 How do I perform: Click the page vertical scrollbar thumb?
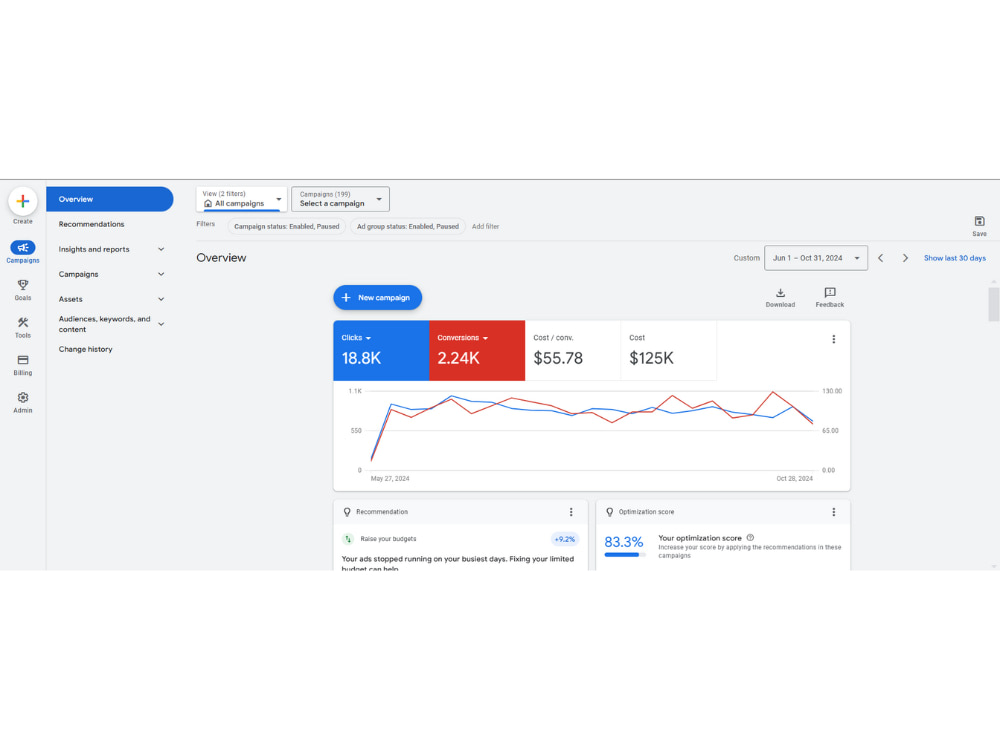[x=993, y=305]
